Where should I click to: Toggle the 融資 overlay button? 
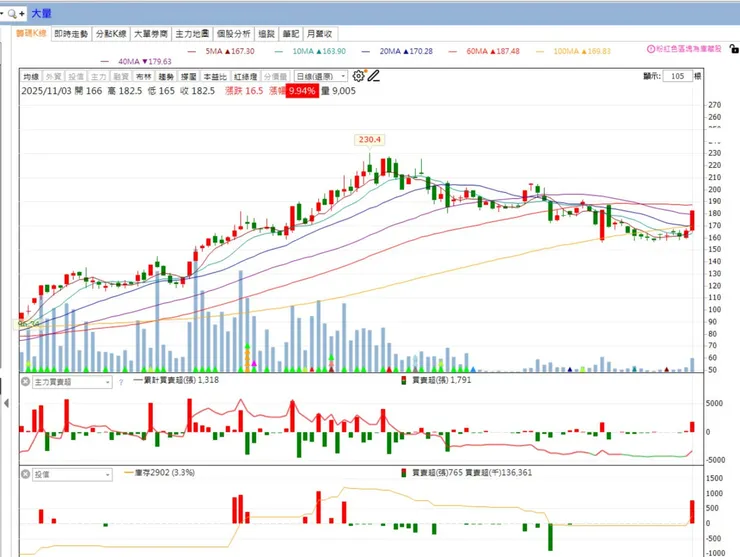(x=121, y=76)
